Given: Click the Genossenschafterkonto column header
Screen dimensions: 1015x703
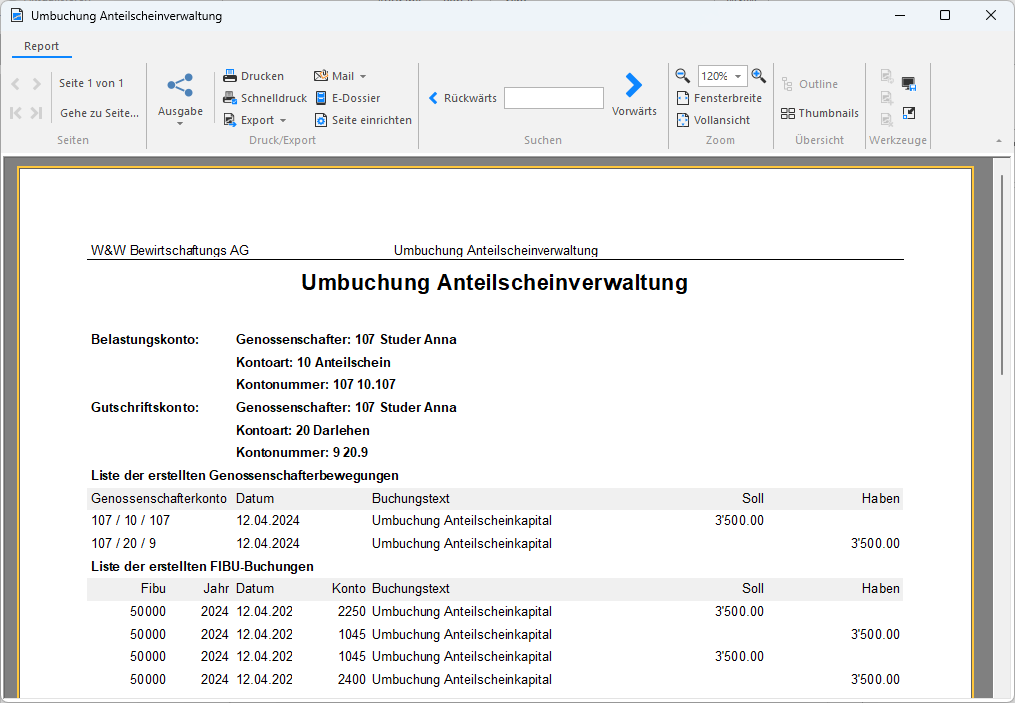Looking at the screenshot, I should tap(159, 498).
